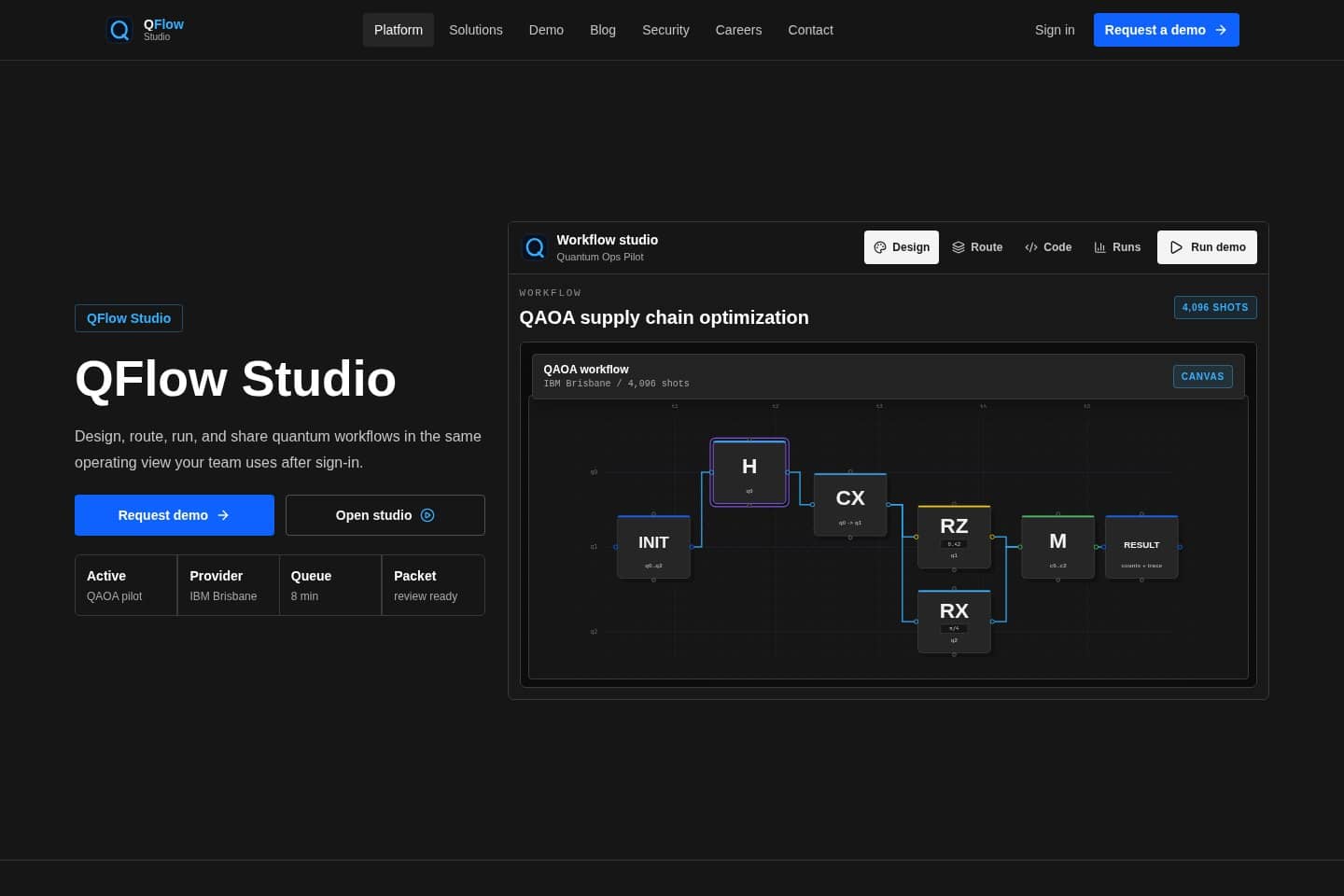Image resolution: width=1344 pixels, height=896 pixels.
Task: Open the Platform nav item
Action: click(x=399, y=30)
